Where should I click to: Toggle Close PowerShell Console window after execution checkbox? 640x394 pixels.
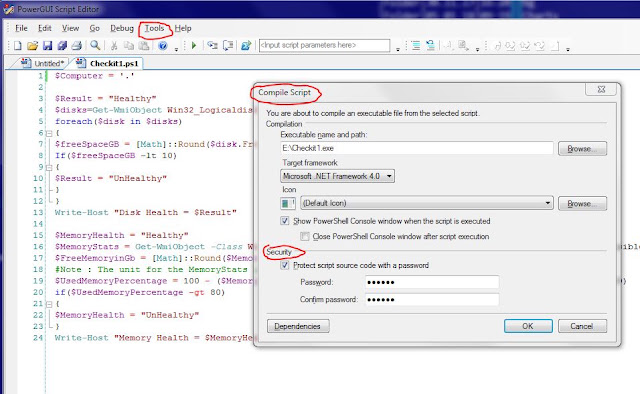coord(304,236)
